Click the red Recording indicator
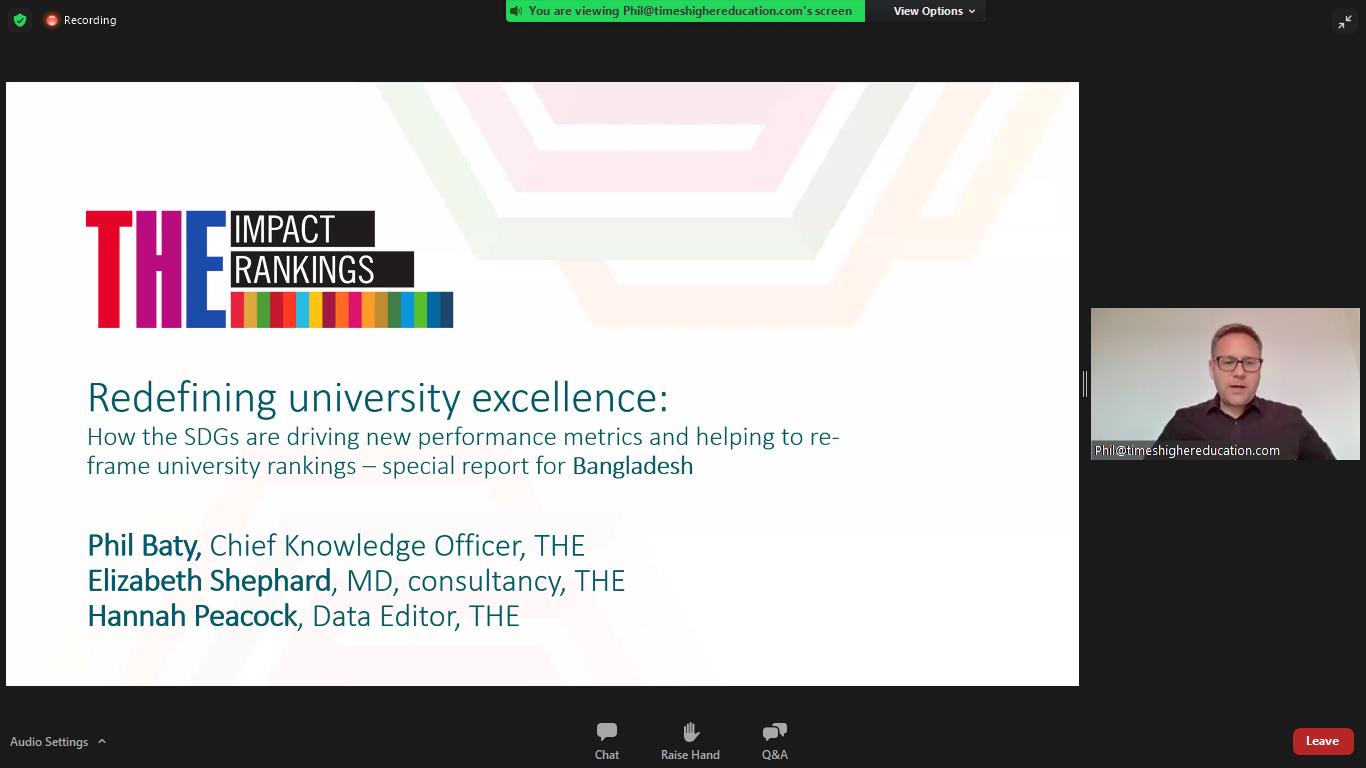The width and height of the screenshot is (1366, 768). point(51,20)
